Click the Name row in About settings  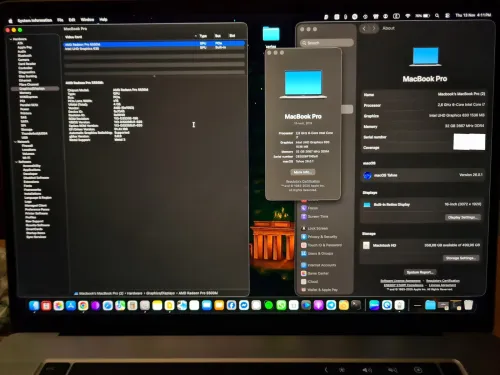[424, 95]
